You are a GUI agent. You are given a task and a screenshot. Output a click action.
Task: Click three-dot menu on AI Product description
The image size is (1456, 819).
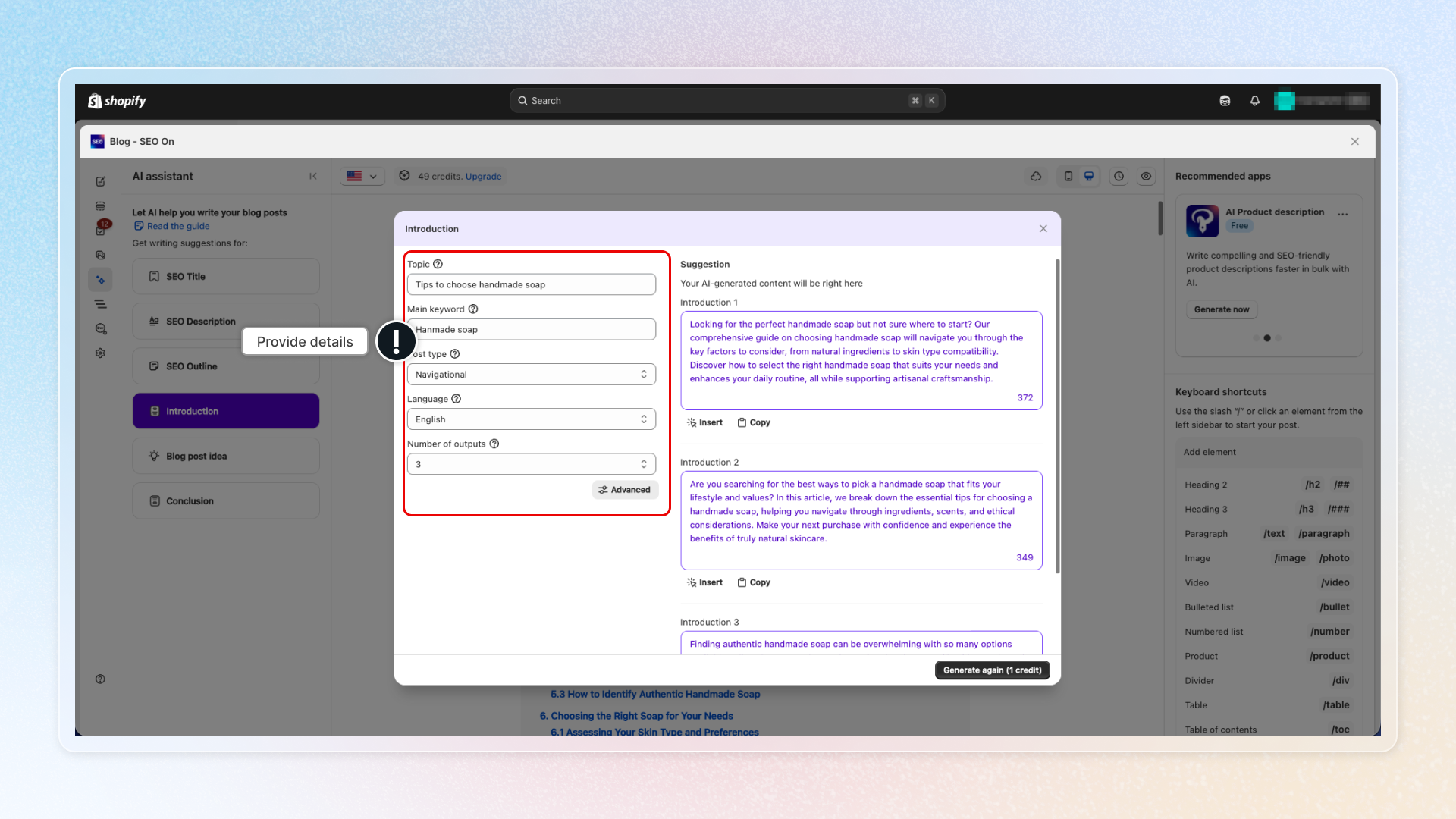coord(1343,214)
